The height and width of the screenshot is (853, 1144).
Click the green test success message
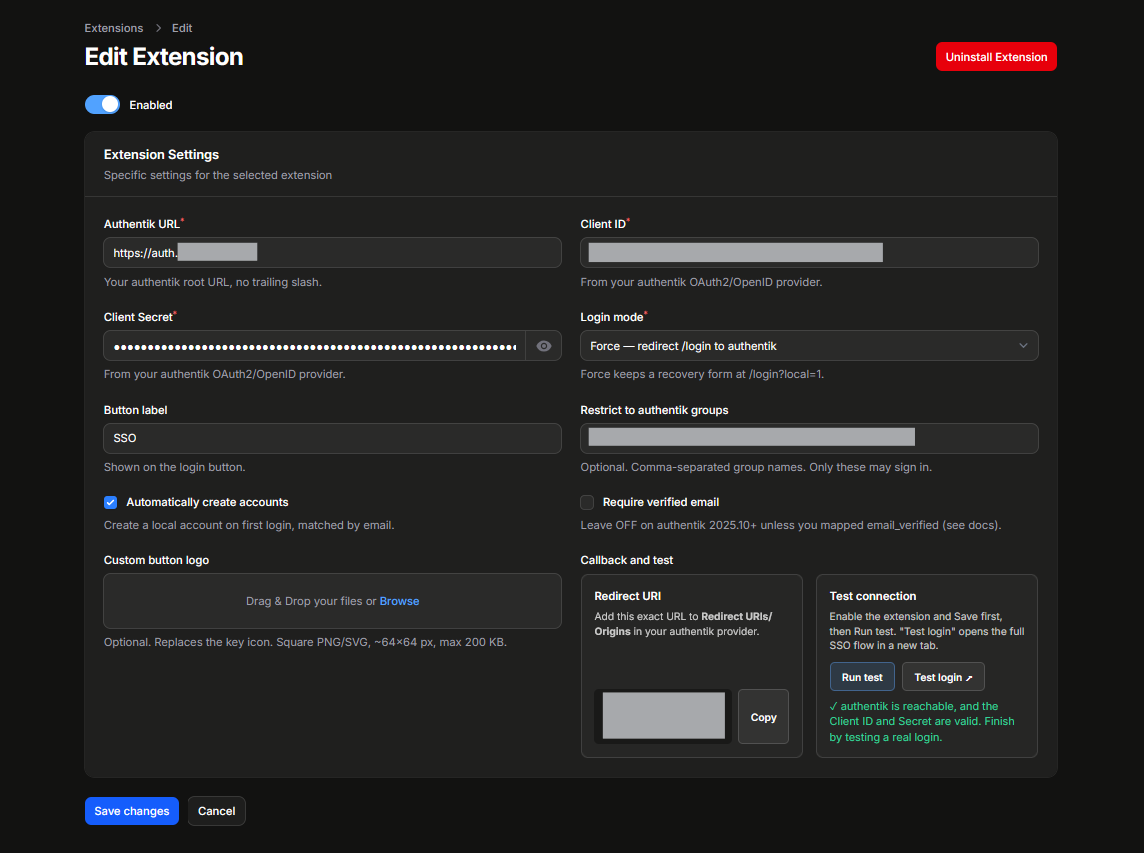[x=922, y=722]
